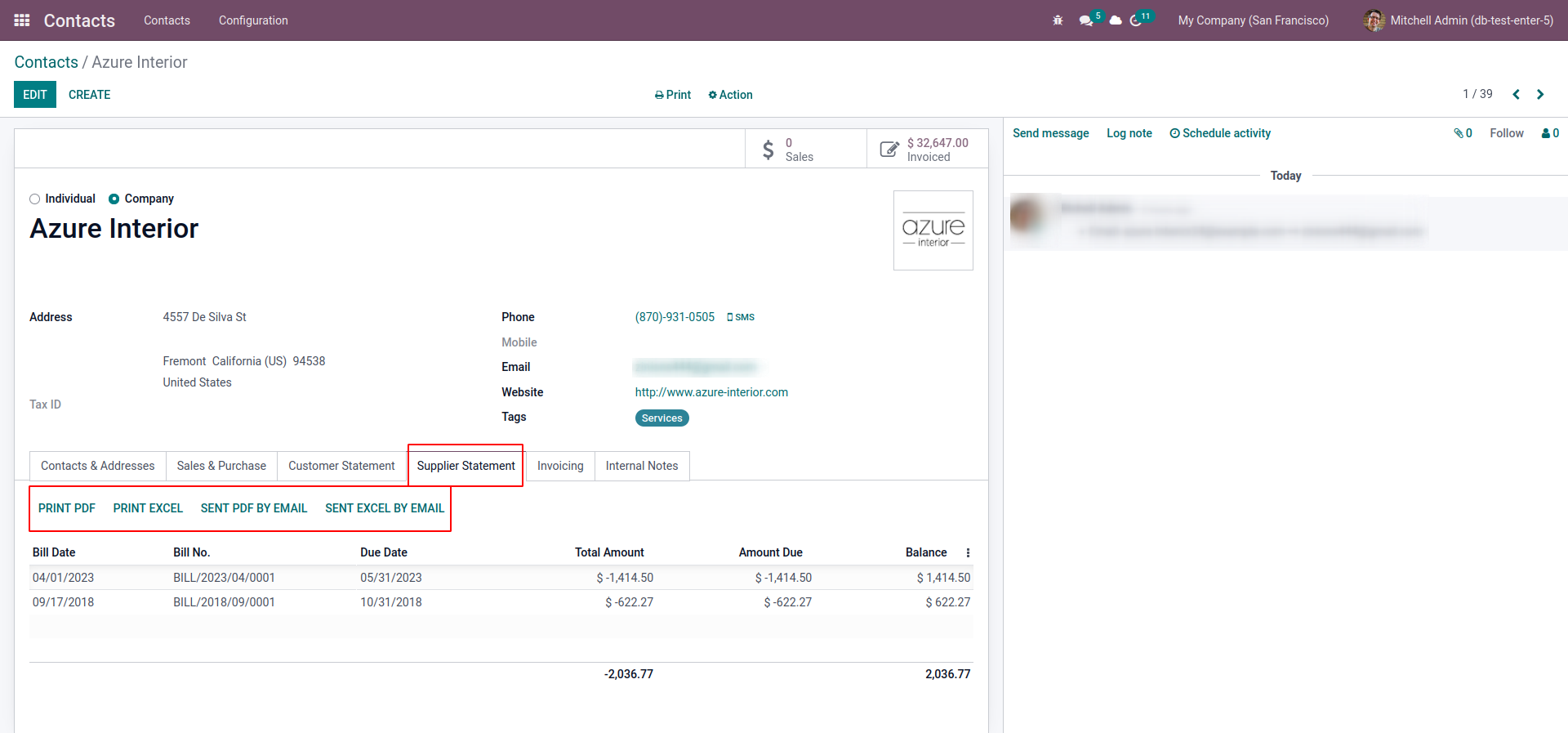Select the Supplier Statement tab

tap(466, 466)
